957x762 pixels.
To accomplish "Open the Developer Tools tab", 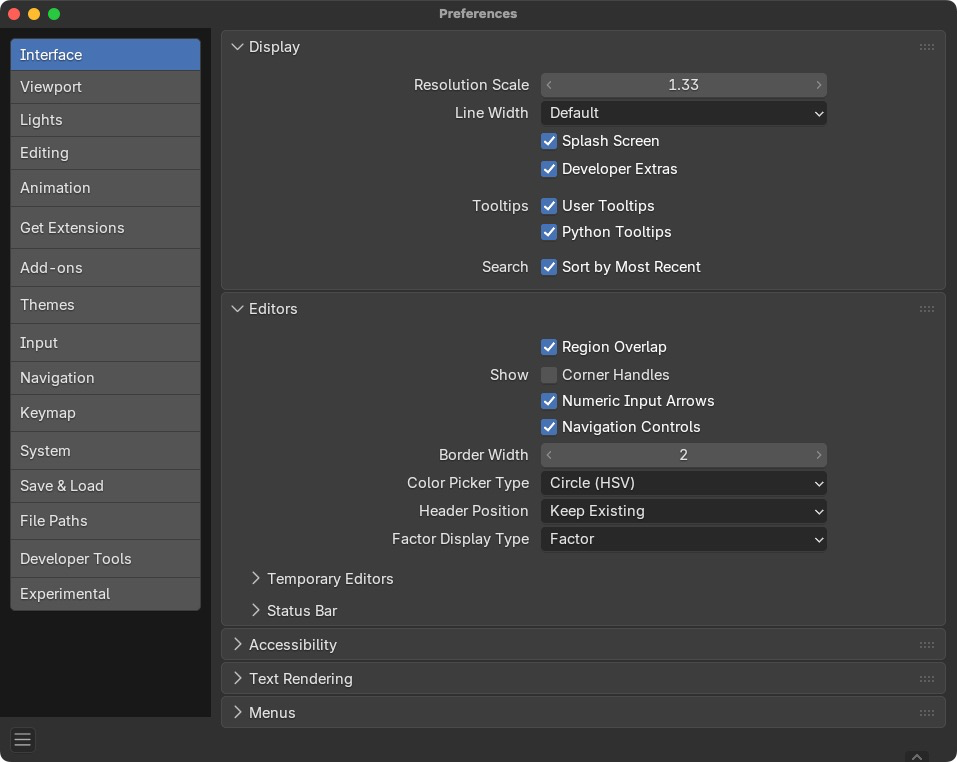I will click(106, 558).
